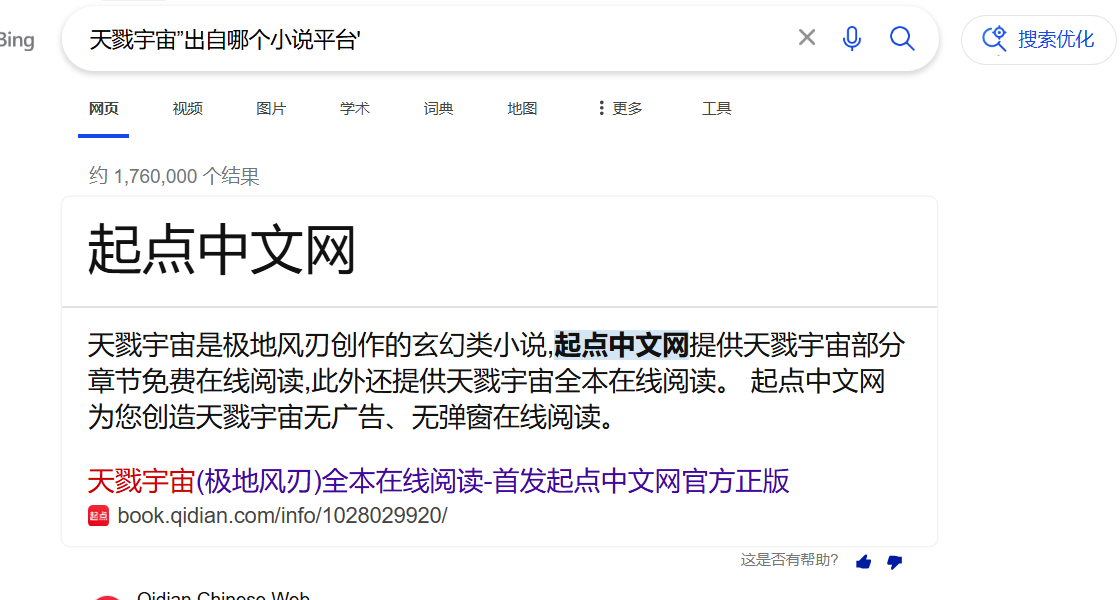Run the search with the magnifier icon
The image size is (1120, 600).
point(901,38)
